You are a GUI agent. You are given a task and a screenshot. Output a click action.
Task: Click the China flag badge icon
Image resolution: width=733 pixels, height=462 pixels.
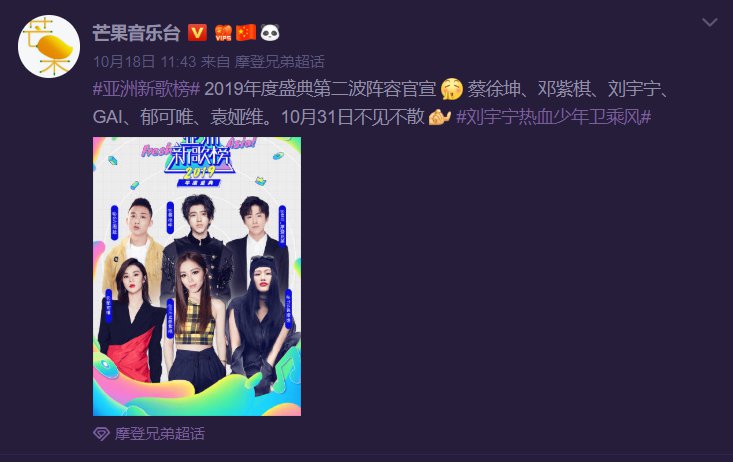(x=246, y=33)
